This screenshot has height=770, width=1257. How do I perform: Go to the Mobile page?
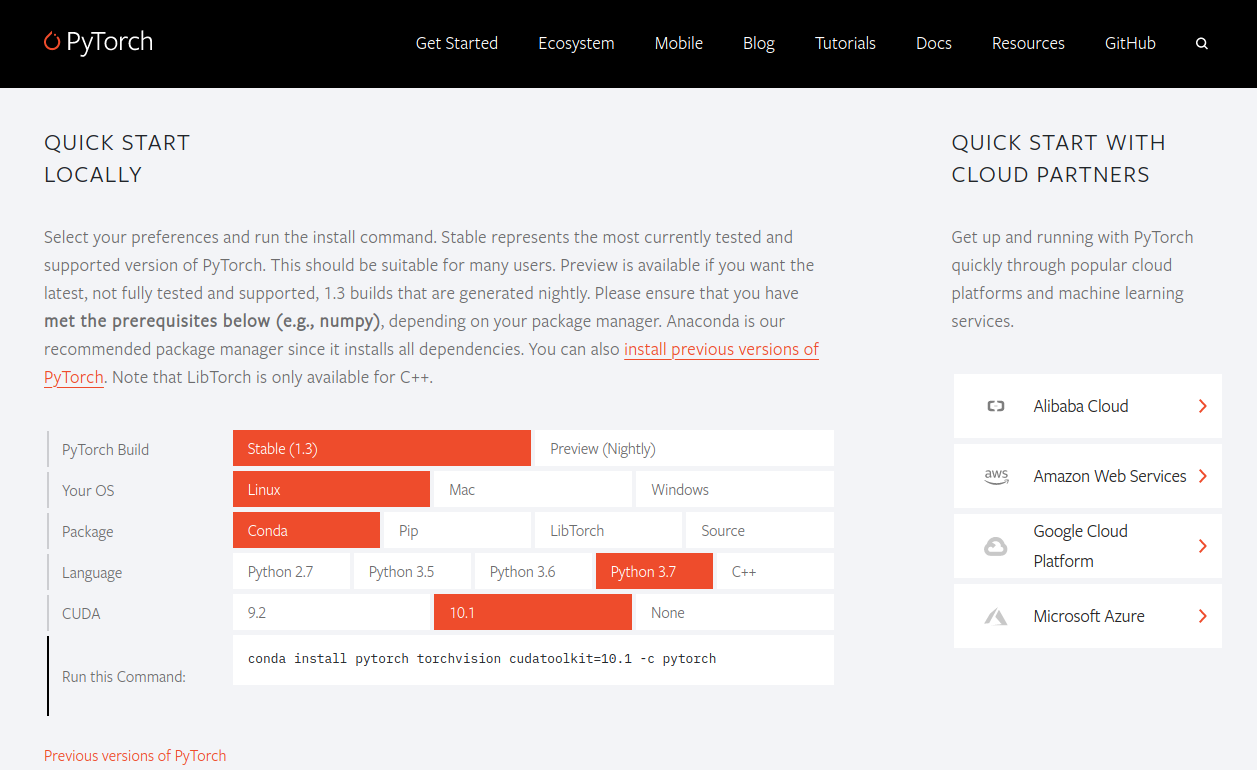coord(679,43)
